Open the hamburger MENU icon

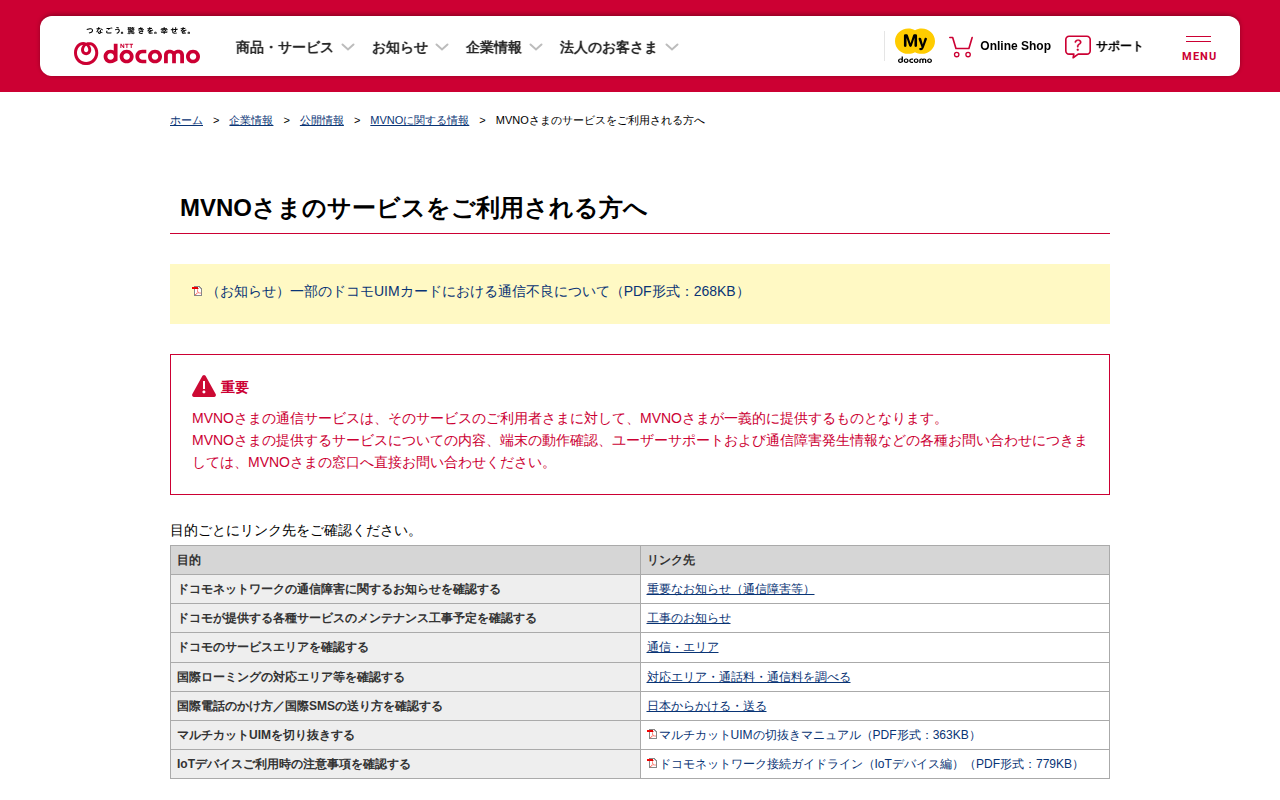coord(1198,47)
